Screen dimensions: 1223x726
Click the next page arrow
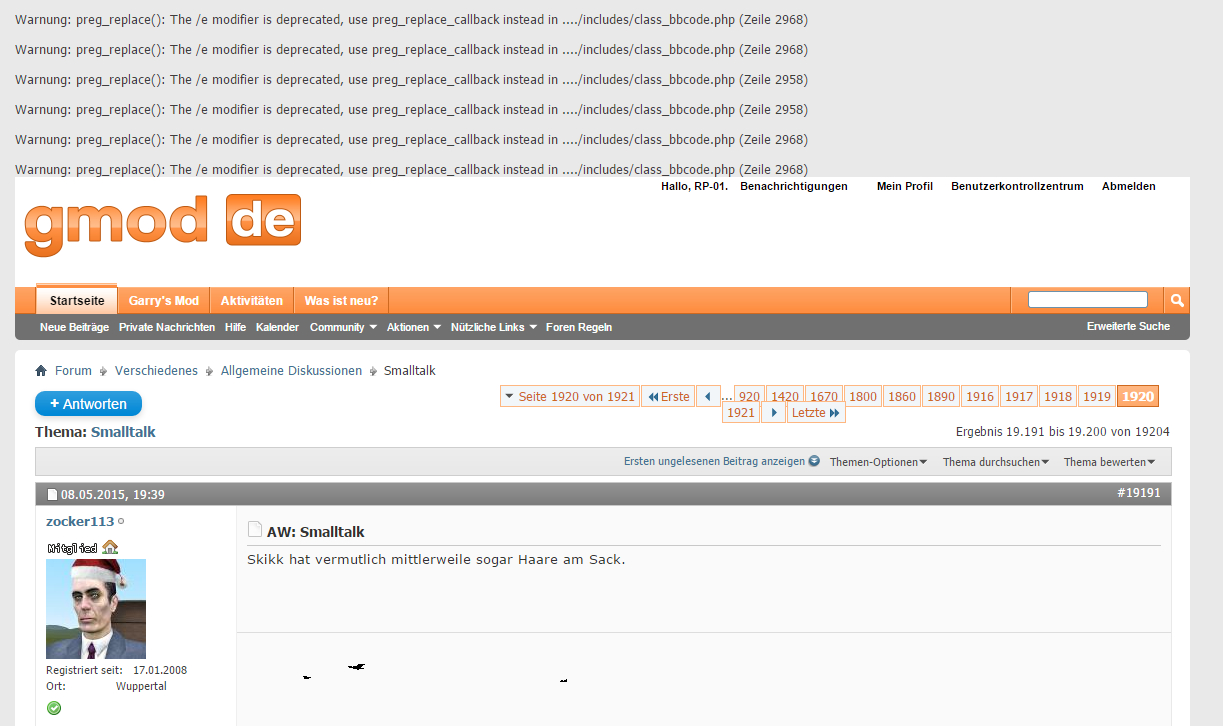click(x=773, y=413)
